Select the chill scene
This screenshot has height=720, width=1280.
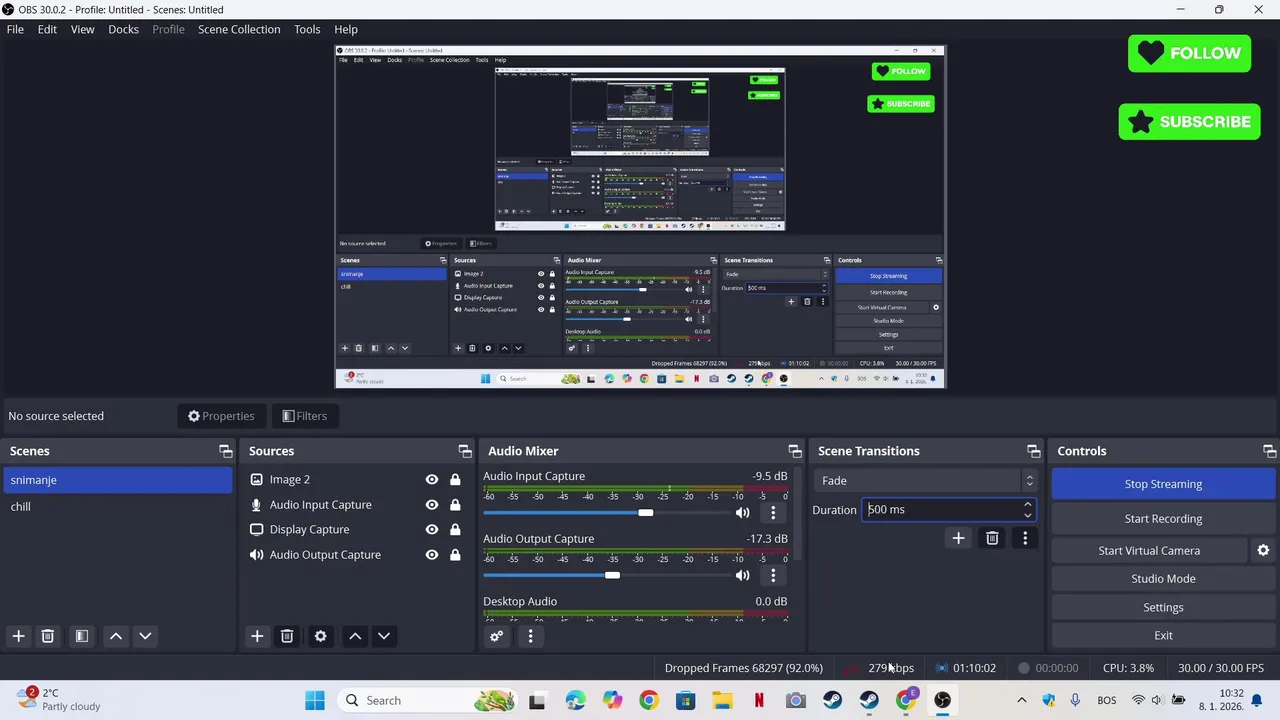coord(118,507)
